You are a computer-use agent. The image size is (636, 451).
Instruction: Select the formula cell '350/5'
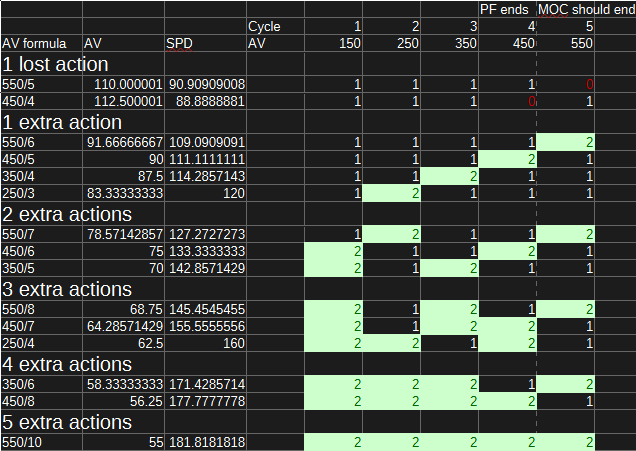(x=41, y=268)
